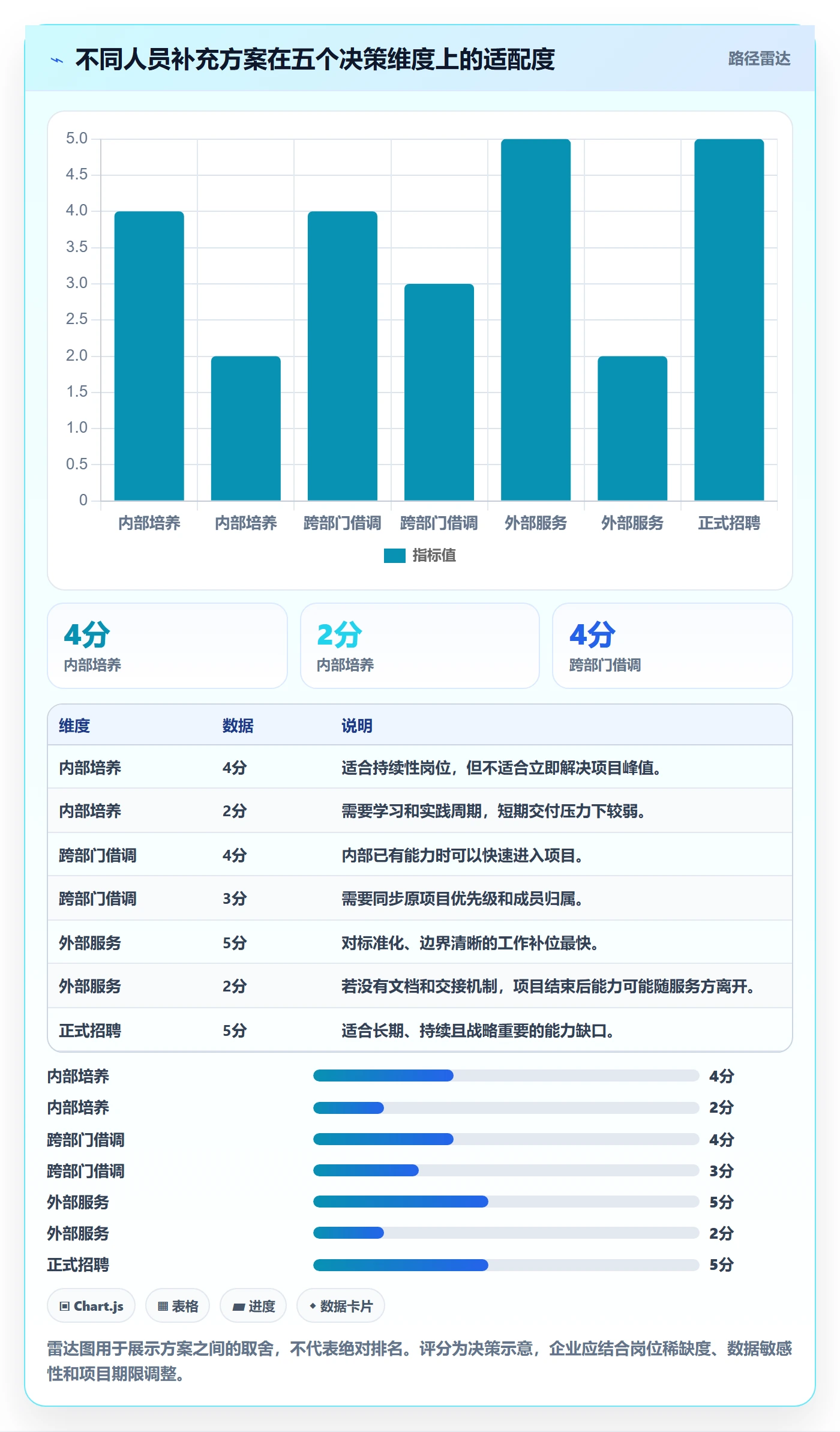This screenshot has height=1432, width=840.
Task: Click the 外部服务 chart bar reaching 2.0
Action: (632, 429)
